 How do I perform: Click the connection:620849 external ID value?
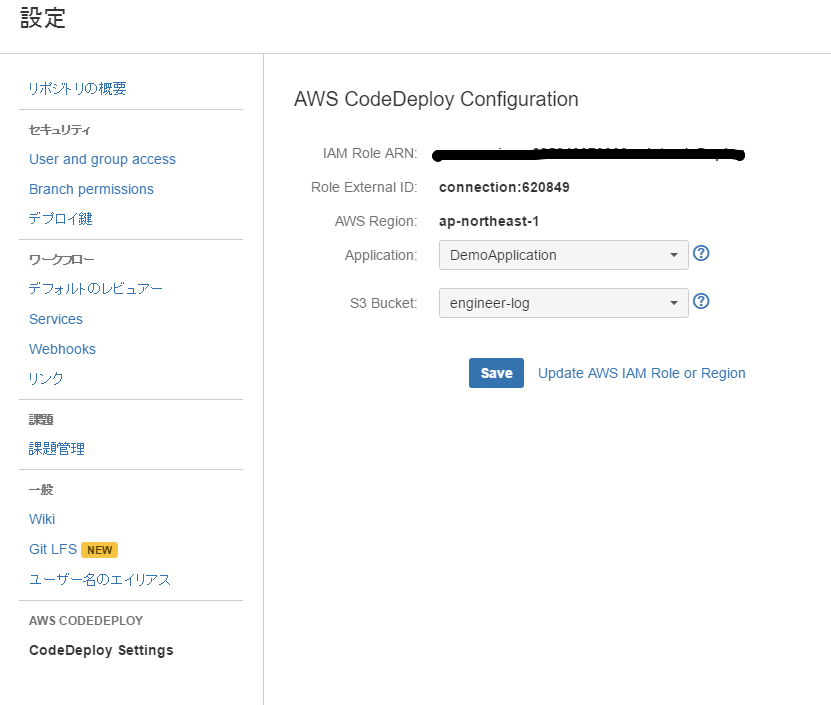504,187
